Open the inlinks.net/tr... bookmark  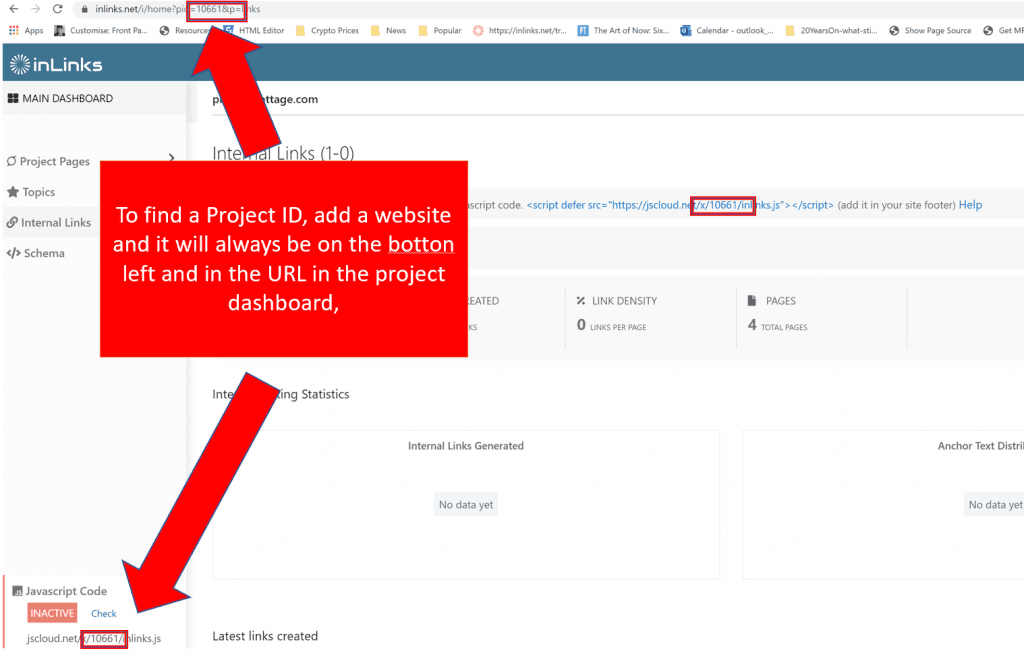pos(520,31)
